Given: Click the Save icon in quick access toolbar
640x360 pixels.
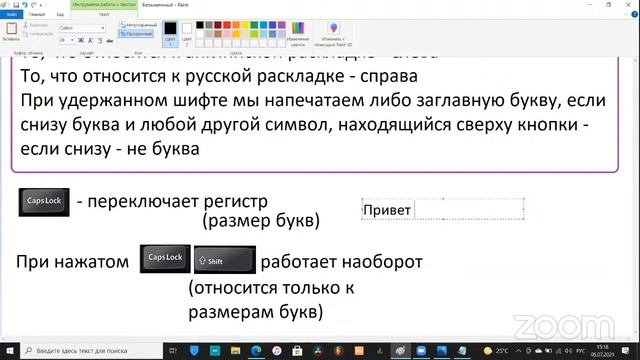Looking at the screenshot, I should click(16, 5).
